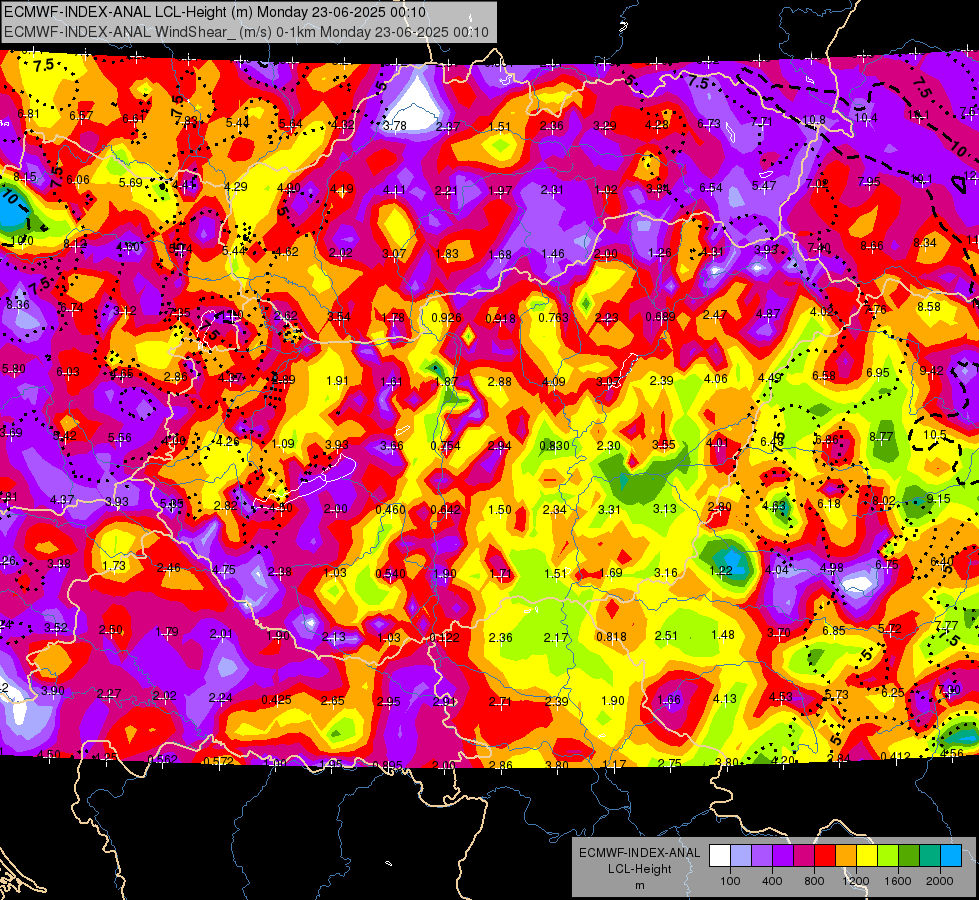Click the wind shear value 8.66
The height and width of the screenshot is (900, 979).
point(872,245)
